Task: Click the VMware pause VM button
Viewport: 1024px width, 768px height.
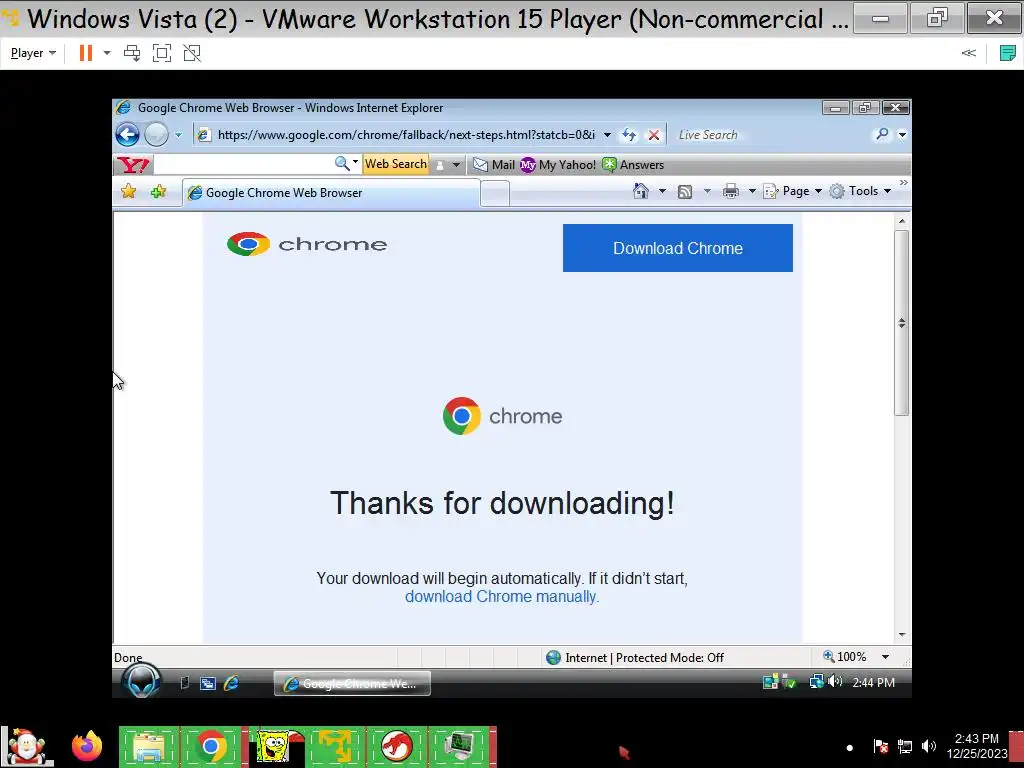Action: point(86,53)
